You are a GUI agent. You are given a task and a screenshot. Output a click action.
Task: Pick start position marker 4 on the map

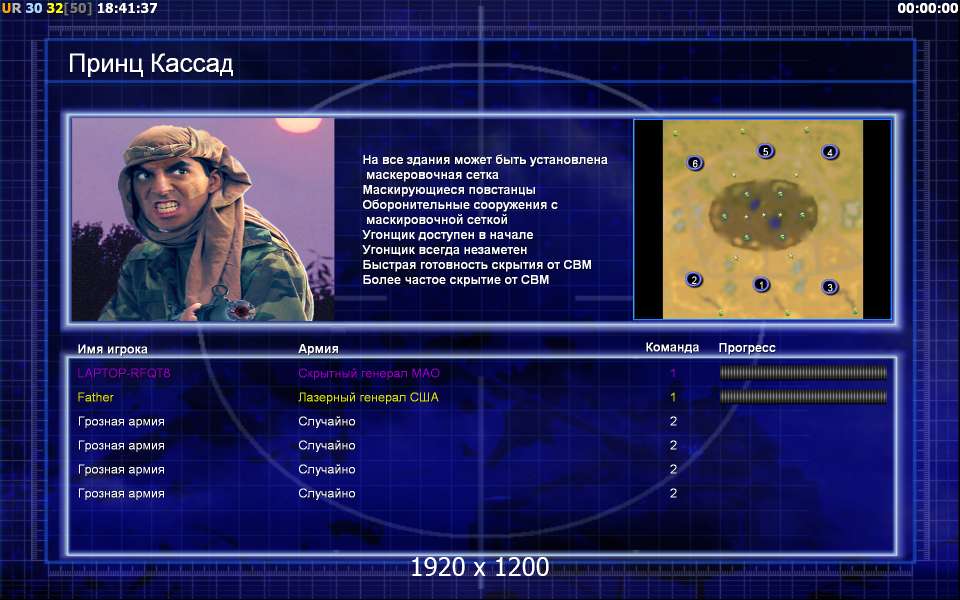click(830, 152)
